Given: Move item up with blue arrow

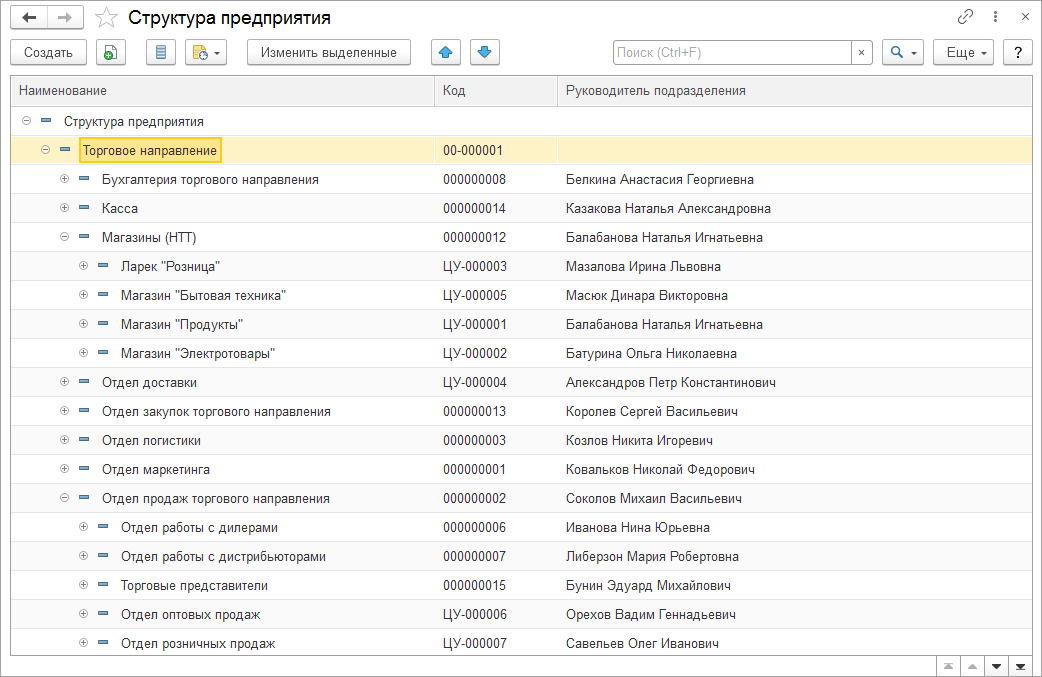Looking at the screenshot, I should point(446,53).
